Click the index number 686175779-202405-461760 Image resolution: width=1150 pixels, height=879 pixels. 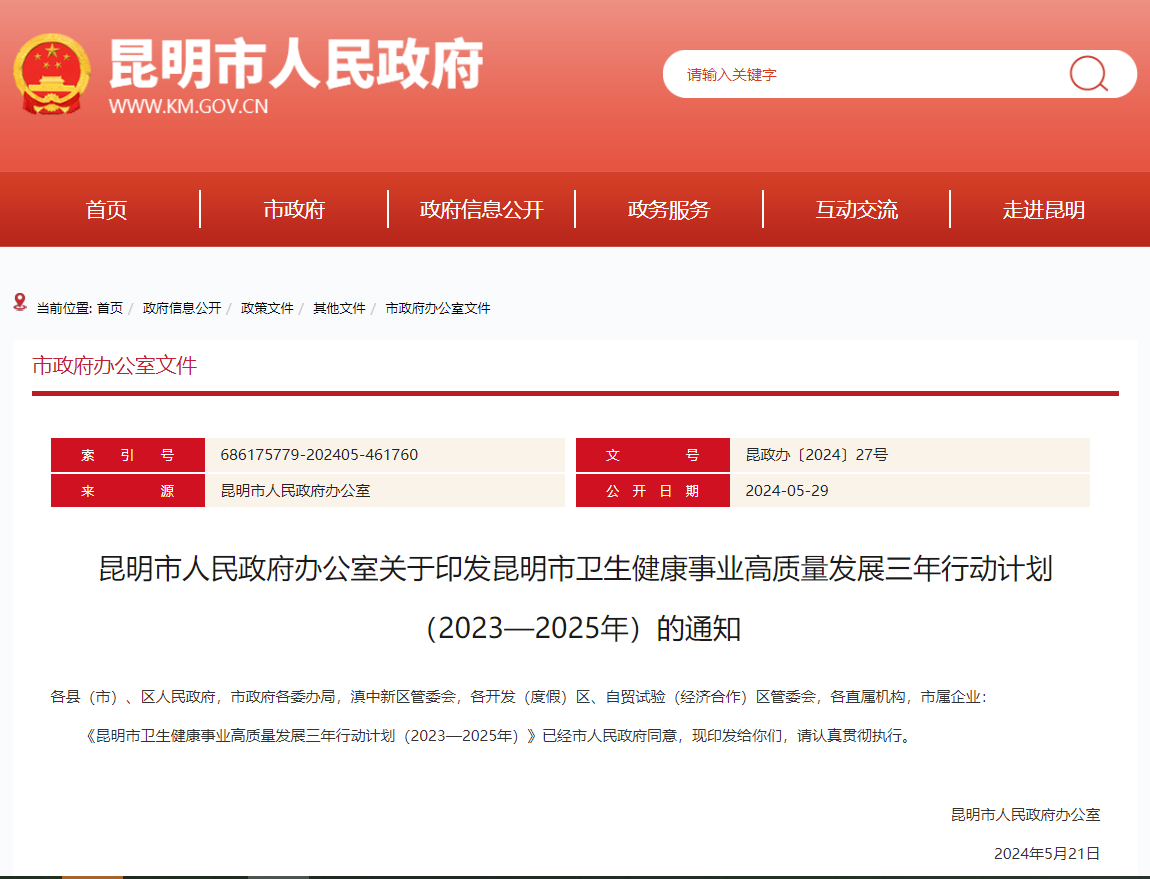coord(319,455)
